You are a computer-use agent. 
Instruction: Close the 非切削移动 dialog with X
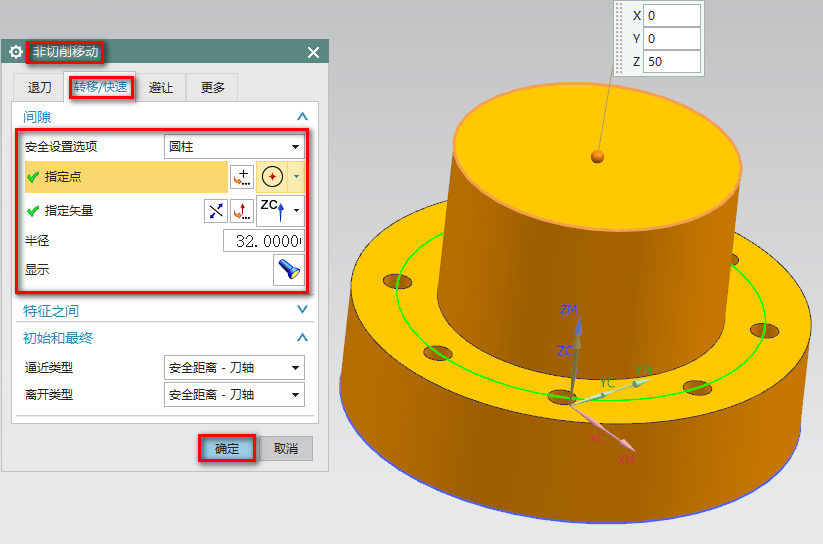point(313,52)
